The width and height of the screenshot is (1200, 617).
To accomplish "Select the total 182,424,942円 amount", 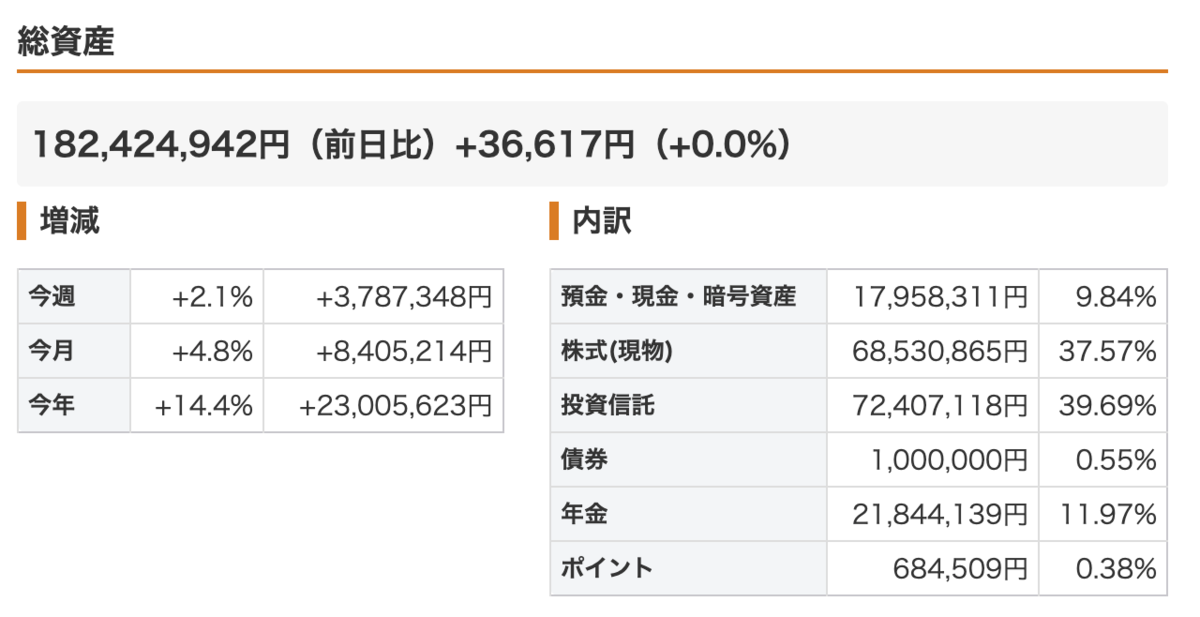I will (x=159, y=145).
